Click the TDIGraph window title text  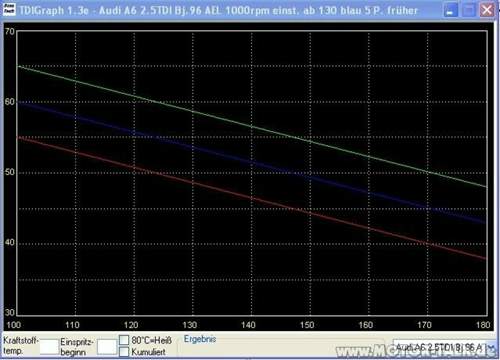tap(218, 10)
